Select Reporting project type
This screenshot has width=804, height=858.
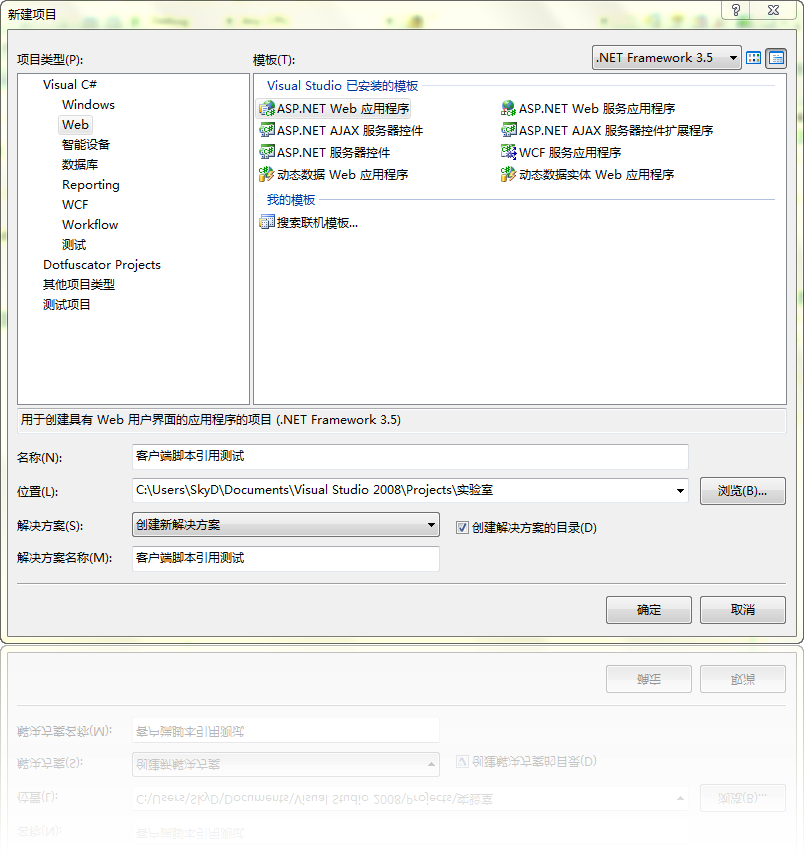coord(91,185)
